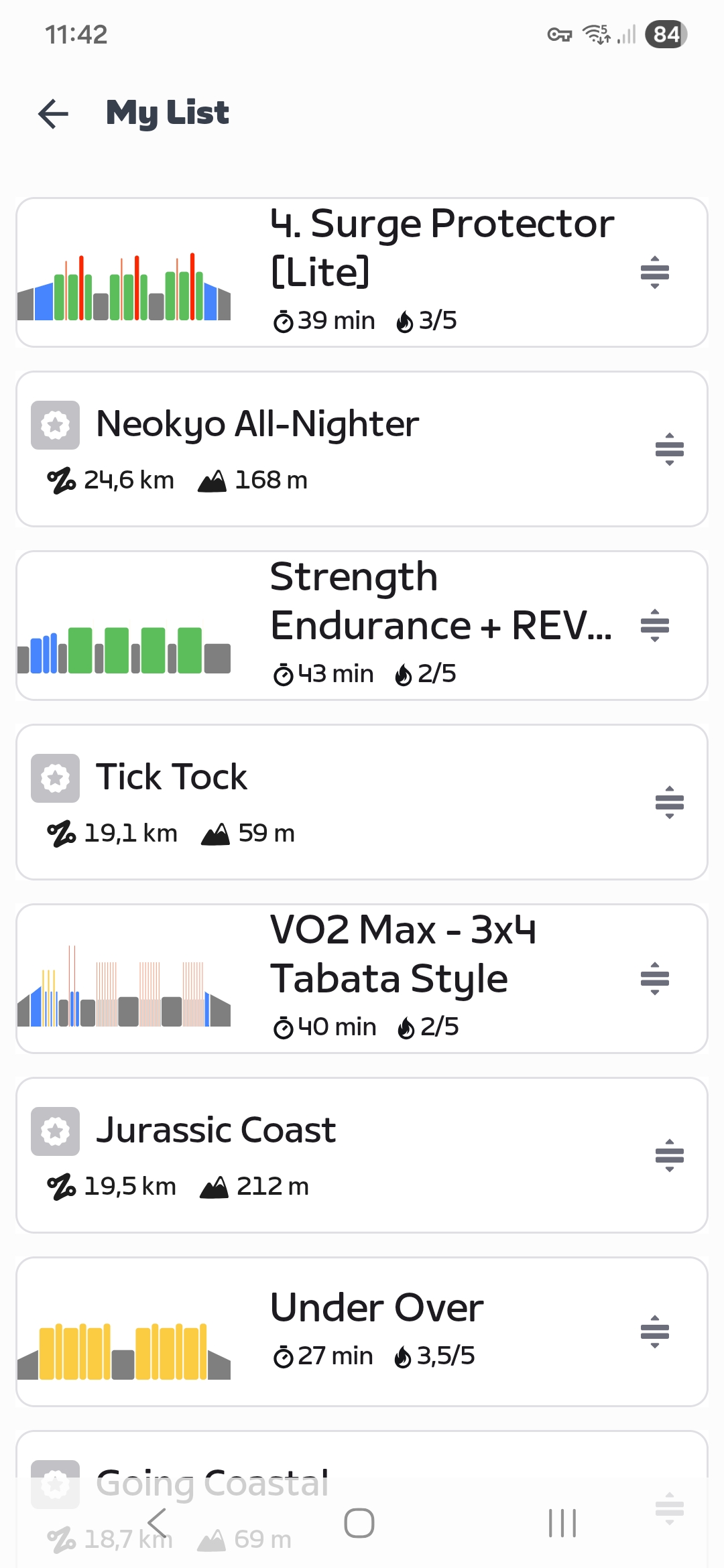Tap the Surge Protector interval chart thumbnail

click(124, 288)
